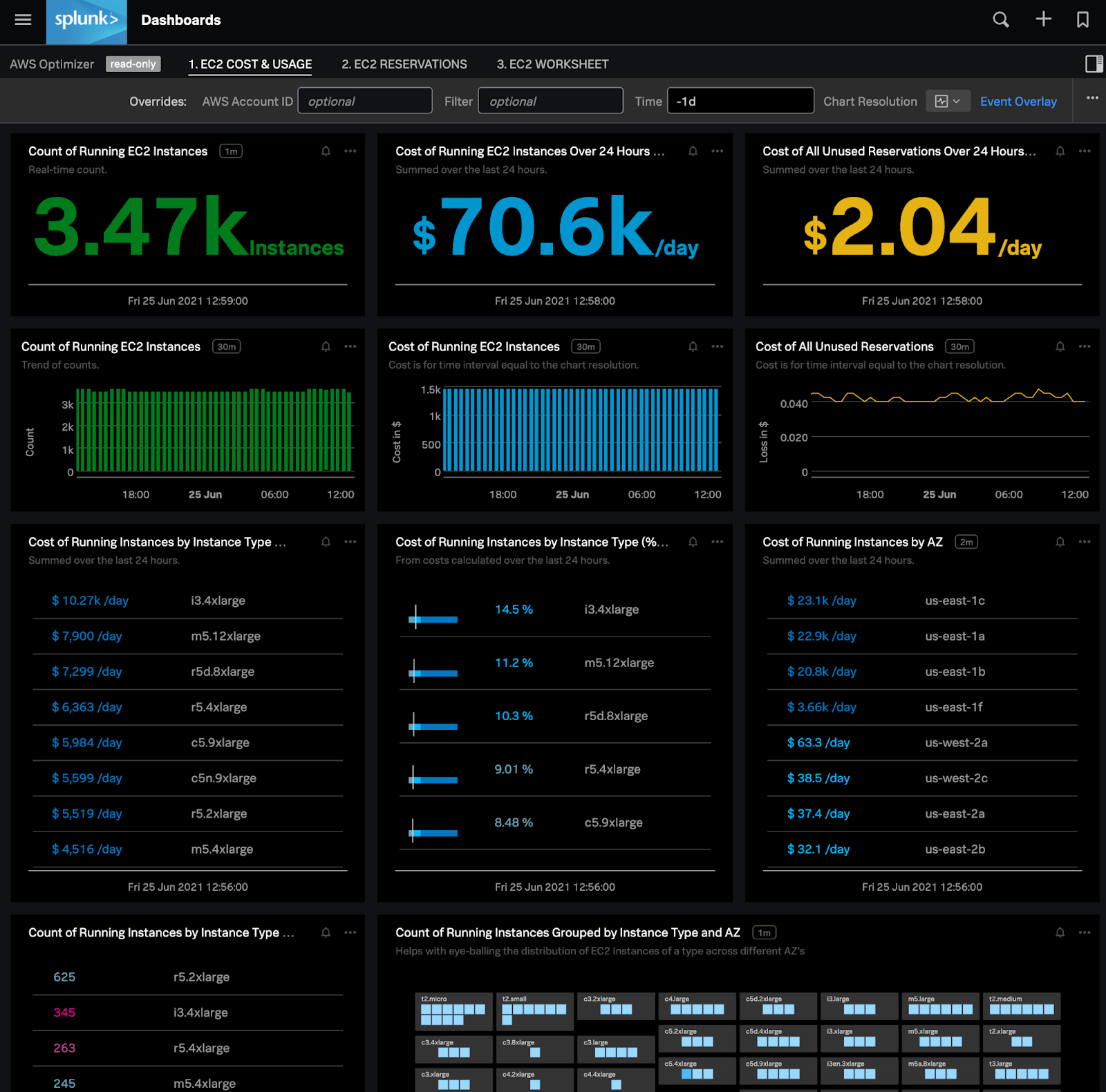Click the t2.medium heatmap tile
Viewport: 1106px width, 1092px height.
[1022, 1006]
